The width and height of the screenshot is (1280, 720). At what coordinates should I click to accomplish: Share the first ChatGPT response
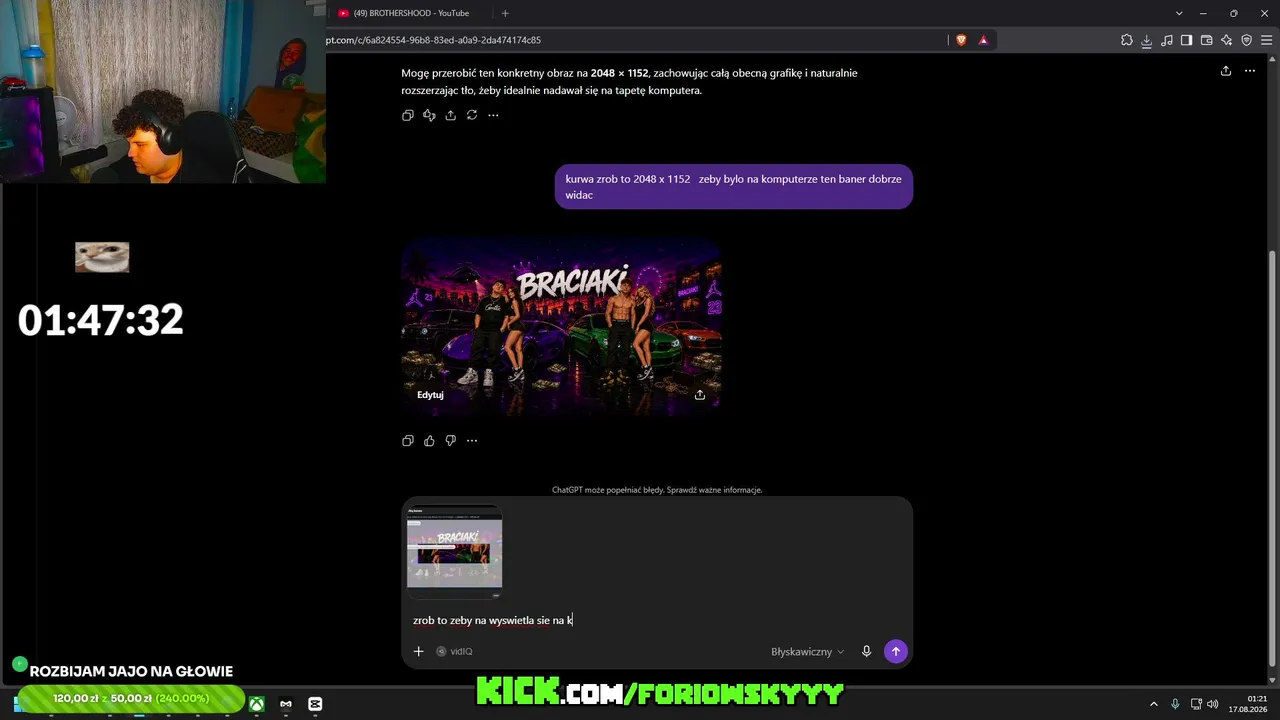point(451,115)
